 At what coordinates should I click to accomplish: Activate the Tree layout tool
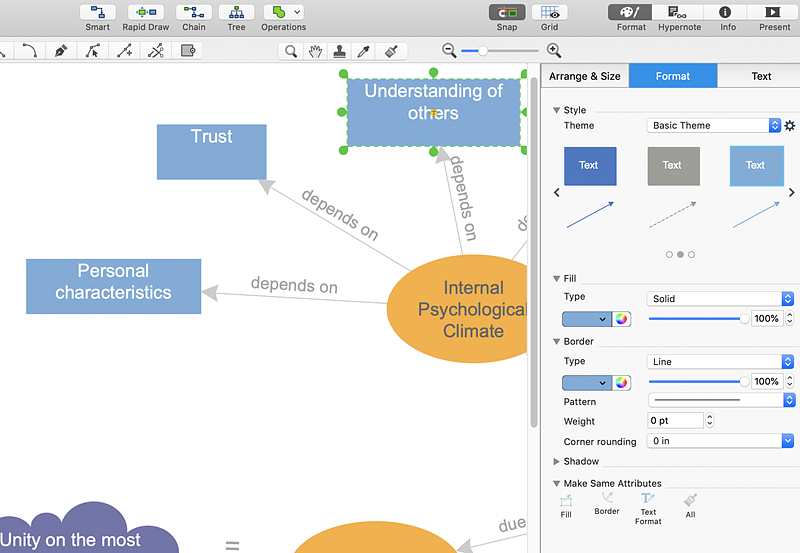236,13
